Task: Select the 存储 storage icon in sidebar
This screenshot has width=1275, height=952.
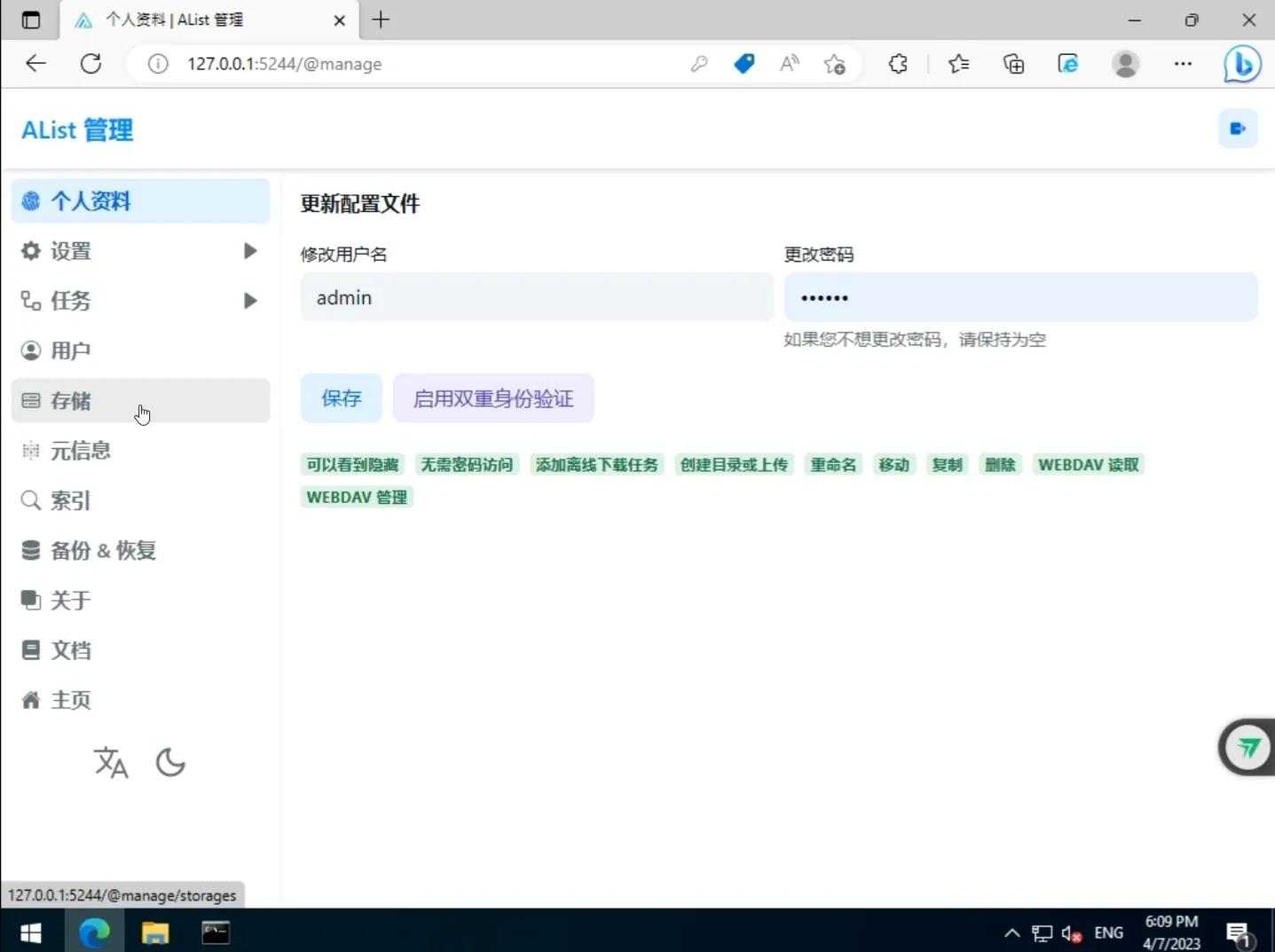Action: [x=29, y=400]
